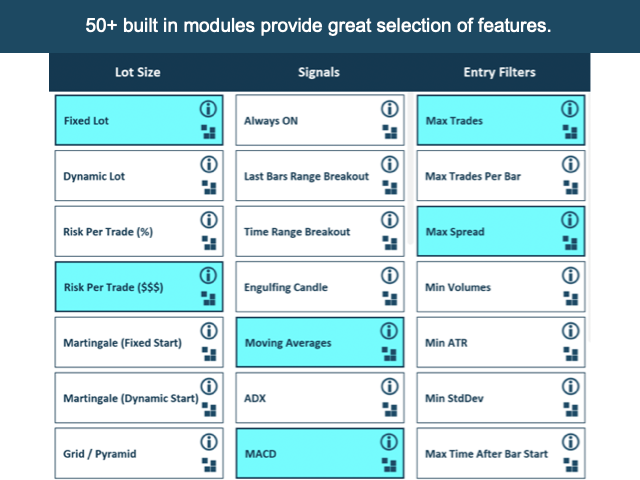Click blocks icon on Dynamic Lot card
The width and height of the screenshot is (640, 480).
point(209,187)
